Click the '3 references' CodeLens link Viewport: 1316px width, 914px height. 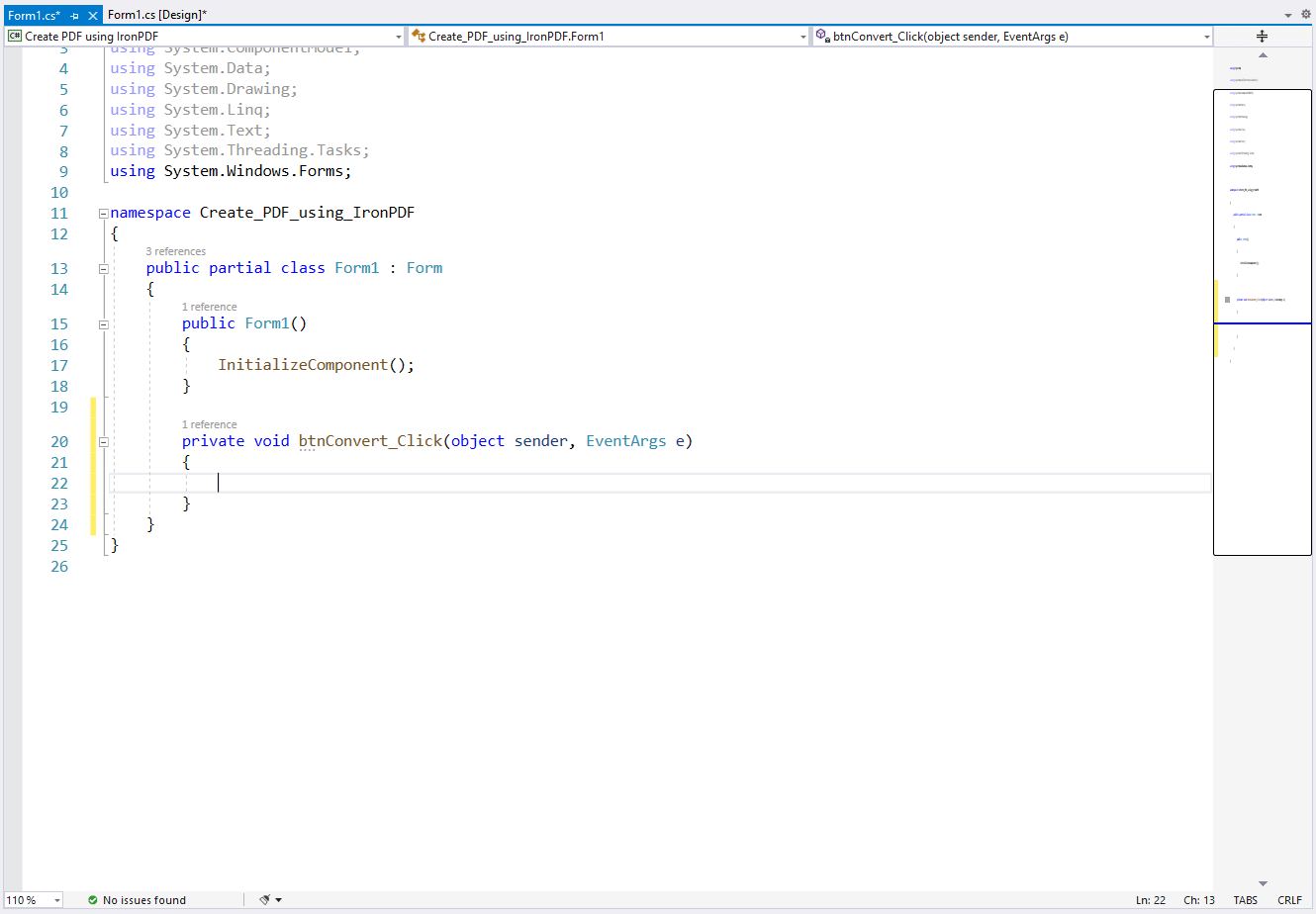tap(176, 251)
